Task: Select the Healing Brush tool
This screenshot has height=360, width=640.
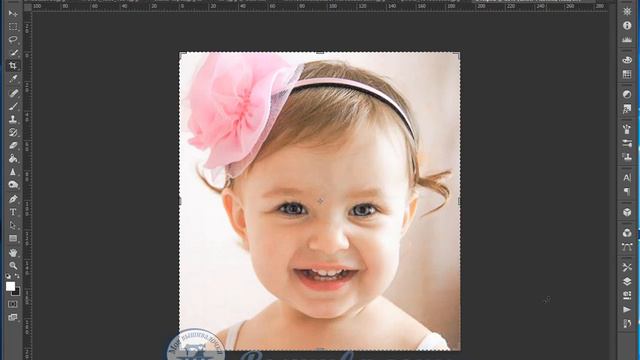Action: pyautogui.click(x=13, y=93)
